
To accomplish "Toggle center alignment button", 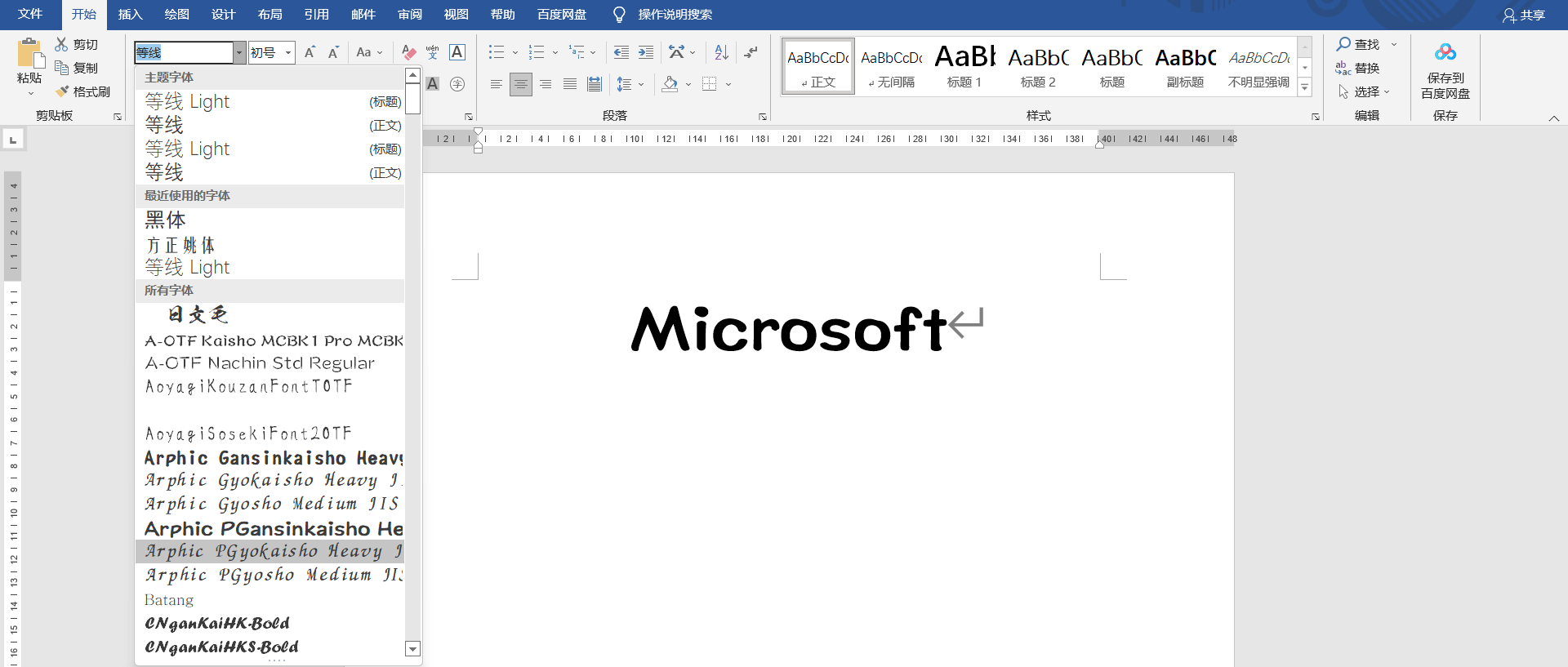I will [521, 84].
